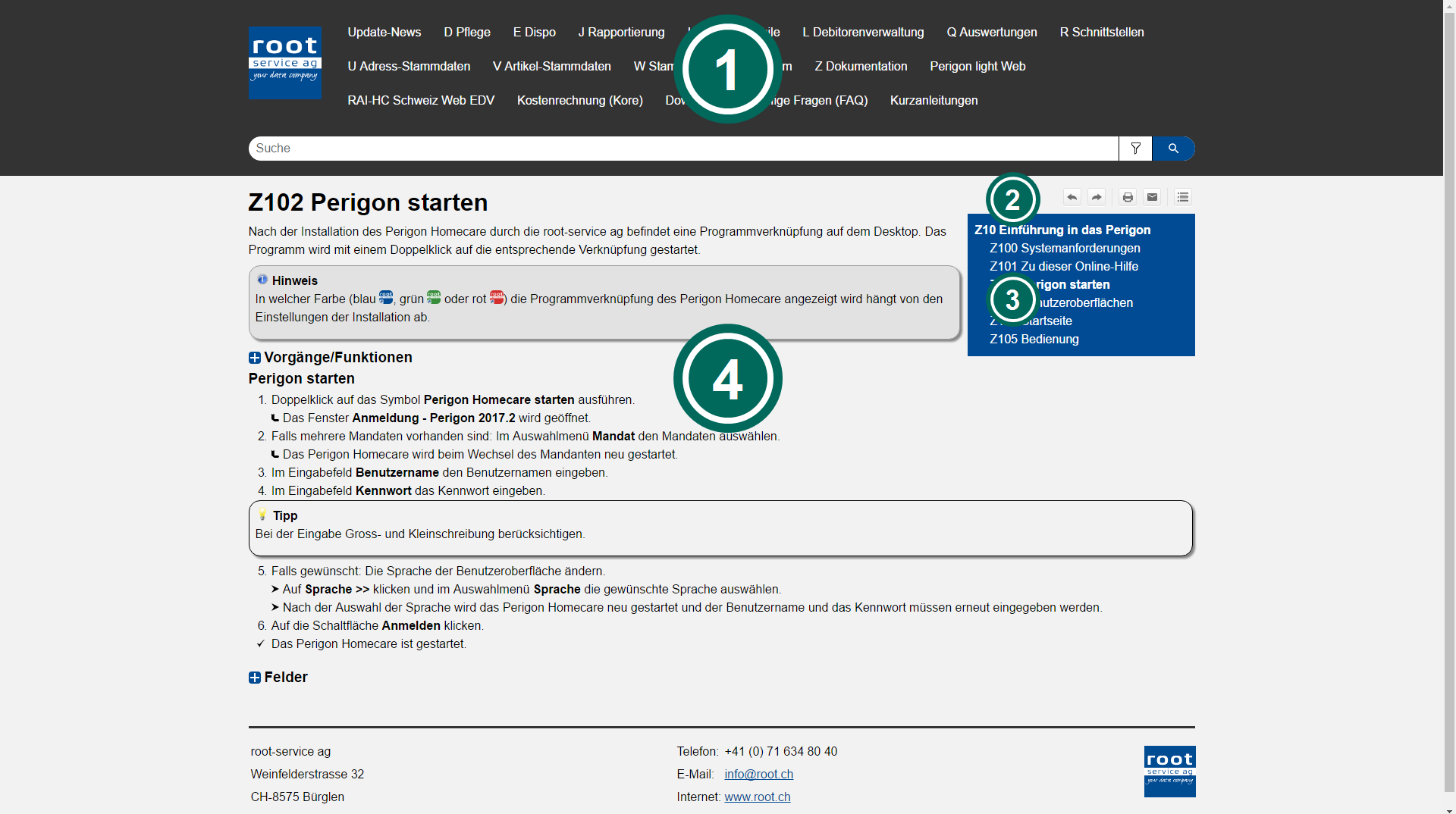The width and height of the screenshot is (1456, 814).
Task: Click the Perigon starten subheading
Action: point(302,378)
